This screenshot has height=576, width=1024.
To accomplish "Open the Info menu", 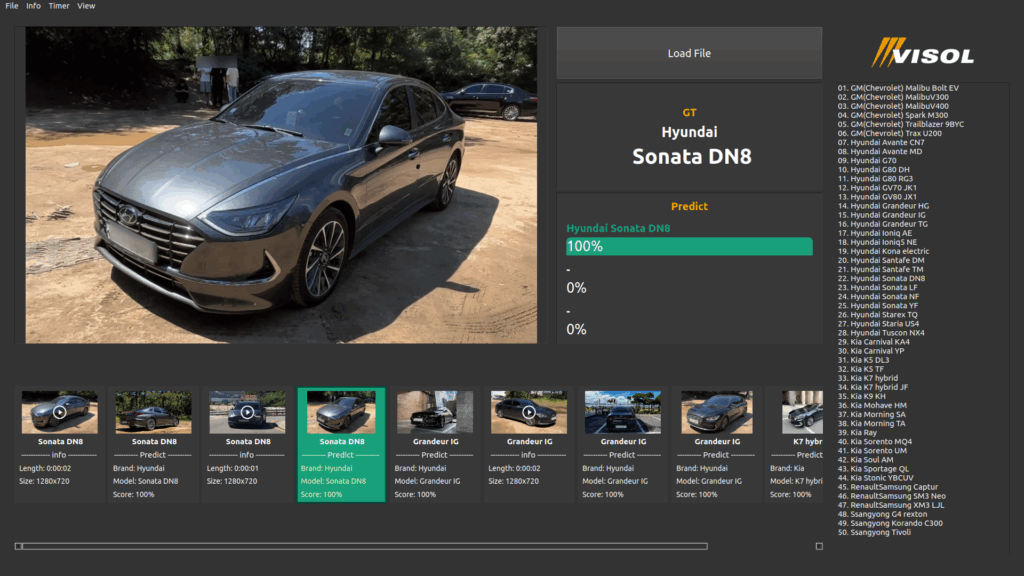I will coord(33,6).
